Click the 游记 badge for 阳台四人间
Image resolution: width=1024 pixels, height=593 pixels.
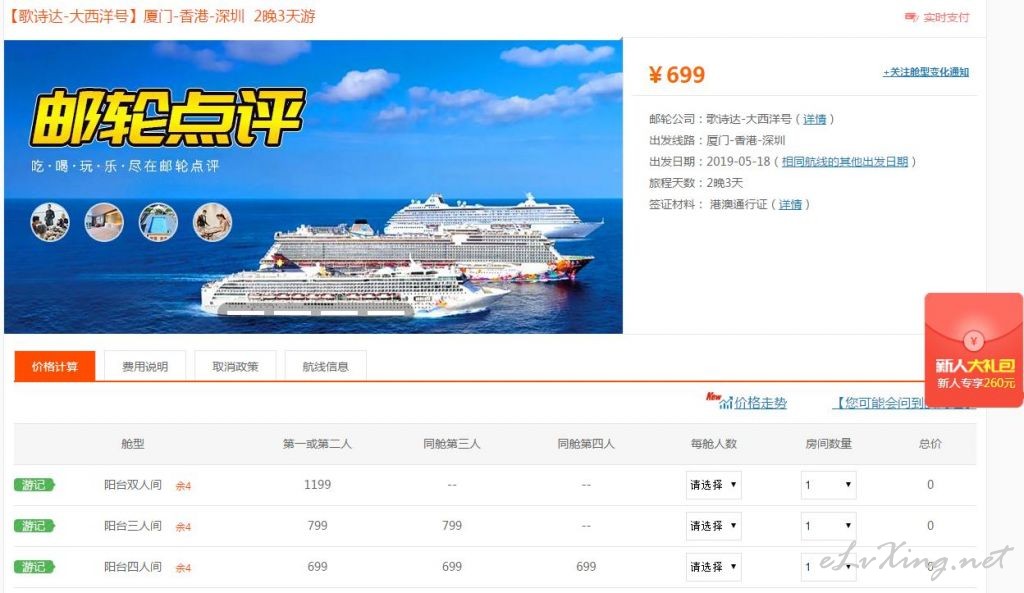click(x=34, y=567)
